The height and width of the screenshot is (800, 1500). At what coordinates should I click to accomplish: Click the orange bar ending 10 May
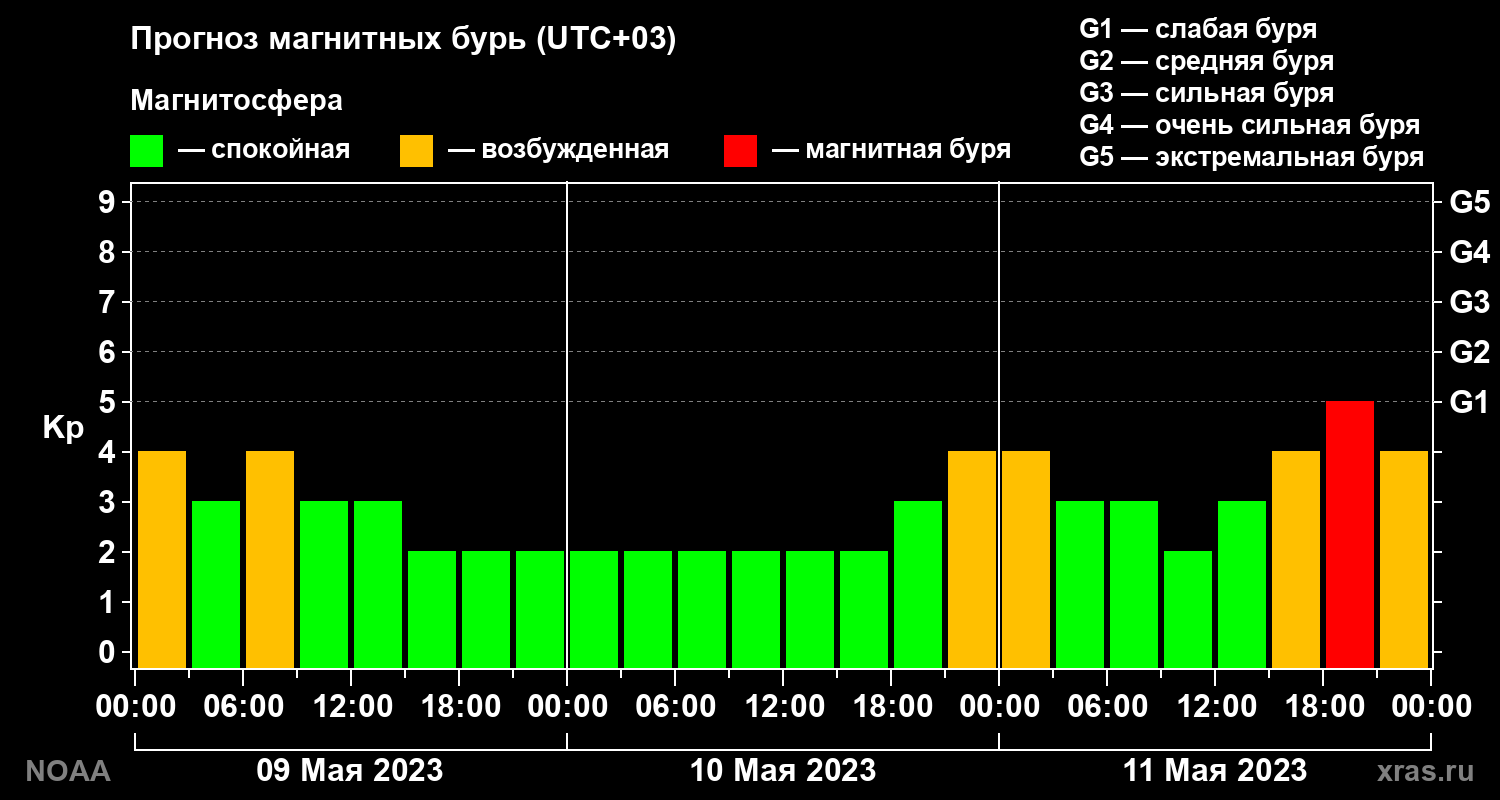click(x=972, y=559)
